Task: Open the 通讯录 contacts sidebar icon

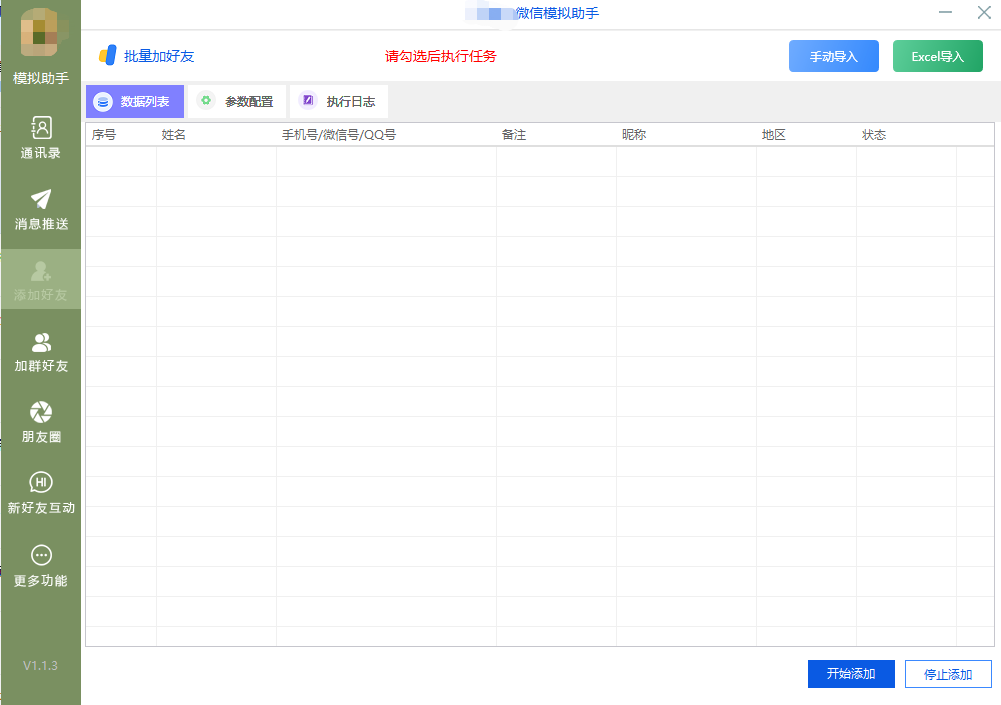Action: coord(41,128)
